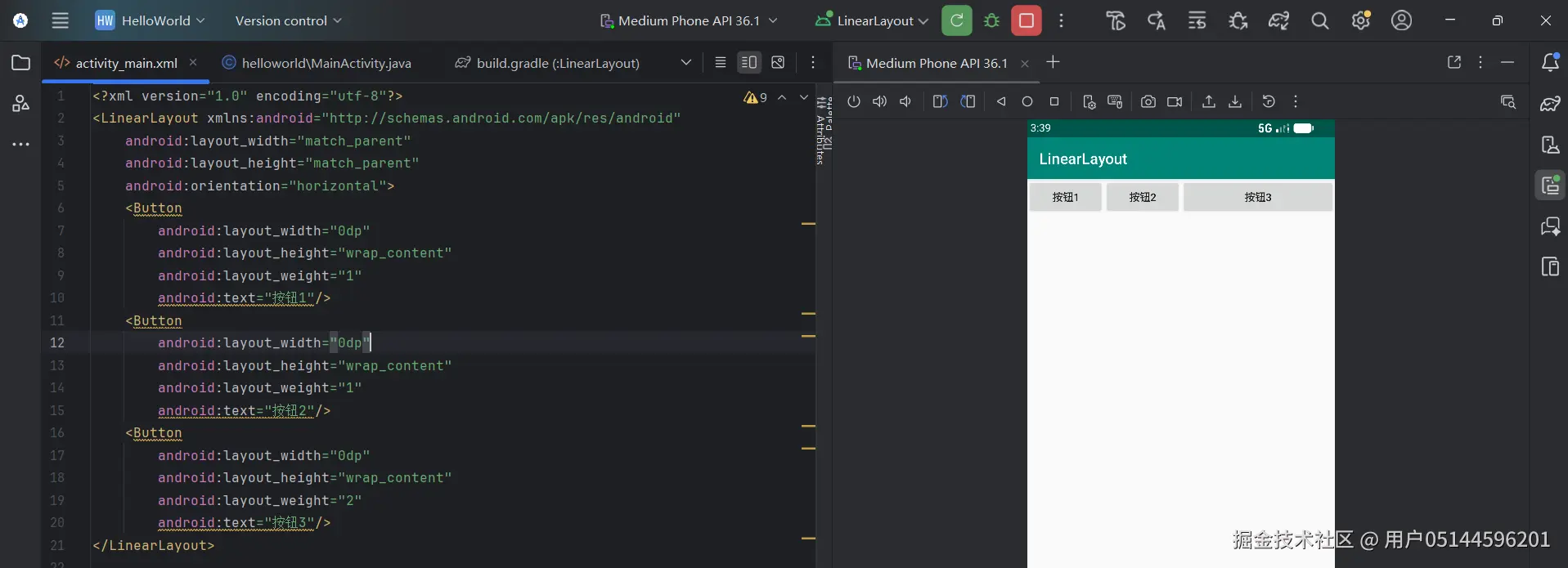Open the Version control dropdown

point(288,20)
